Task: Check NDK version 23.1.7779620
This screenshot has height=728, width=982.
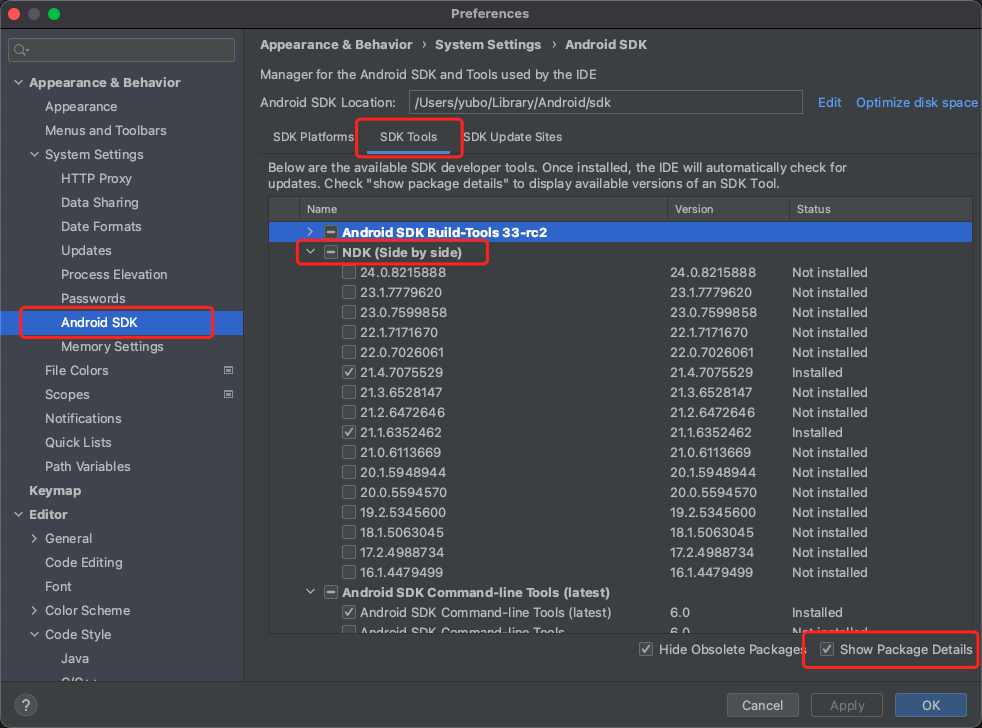Action: [x=349, y=293]
